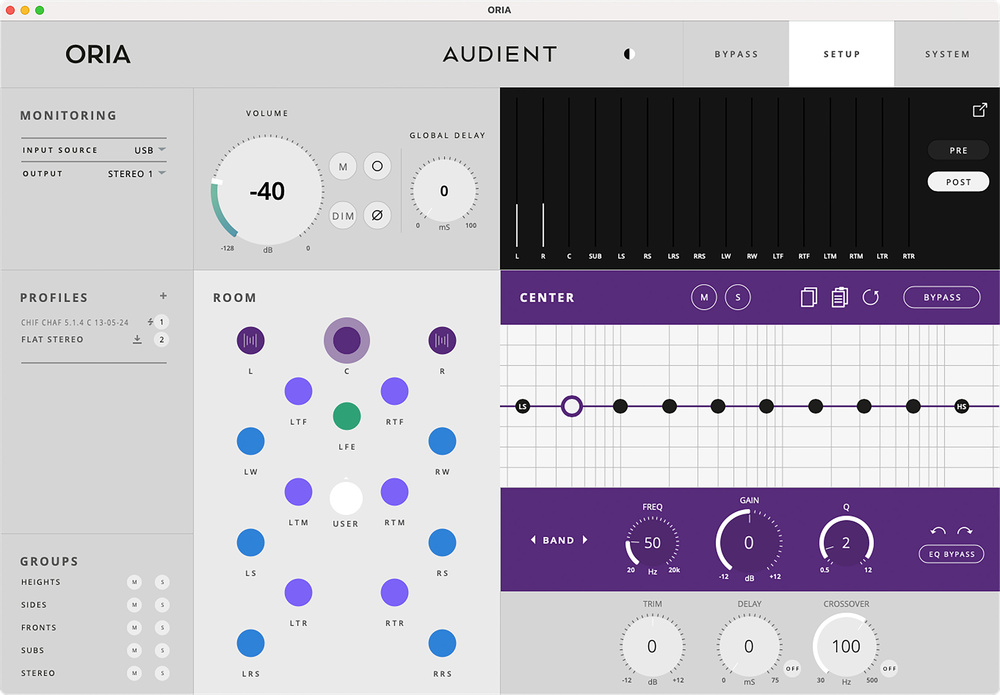Switch to the Bypass tab
Screen dimensions: 1000x695
(736, 54)
